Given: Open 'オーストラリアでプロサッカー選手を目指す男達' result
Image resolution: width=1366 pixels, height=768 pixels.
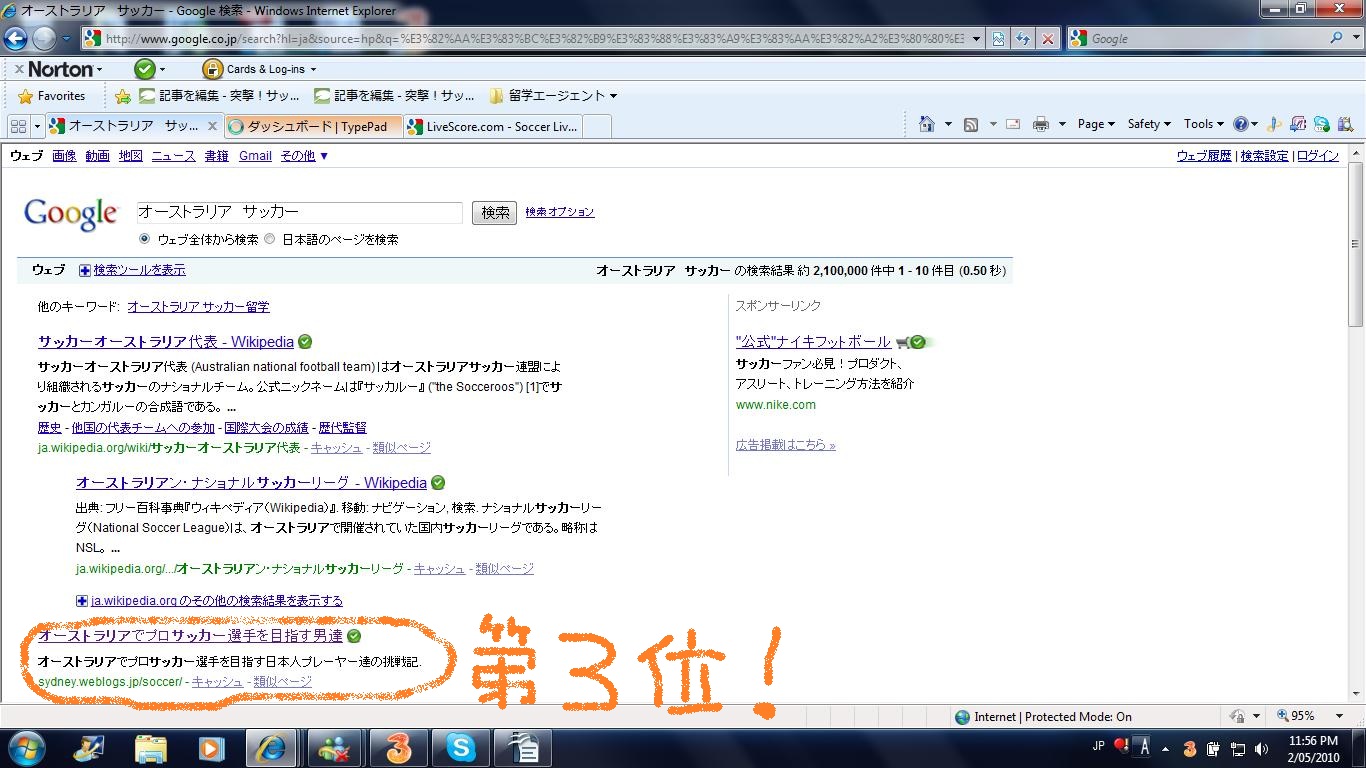Looking at the screenshot, I should [190, 636].
